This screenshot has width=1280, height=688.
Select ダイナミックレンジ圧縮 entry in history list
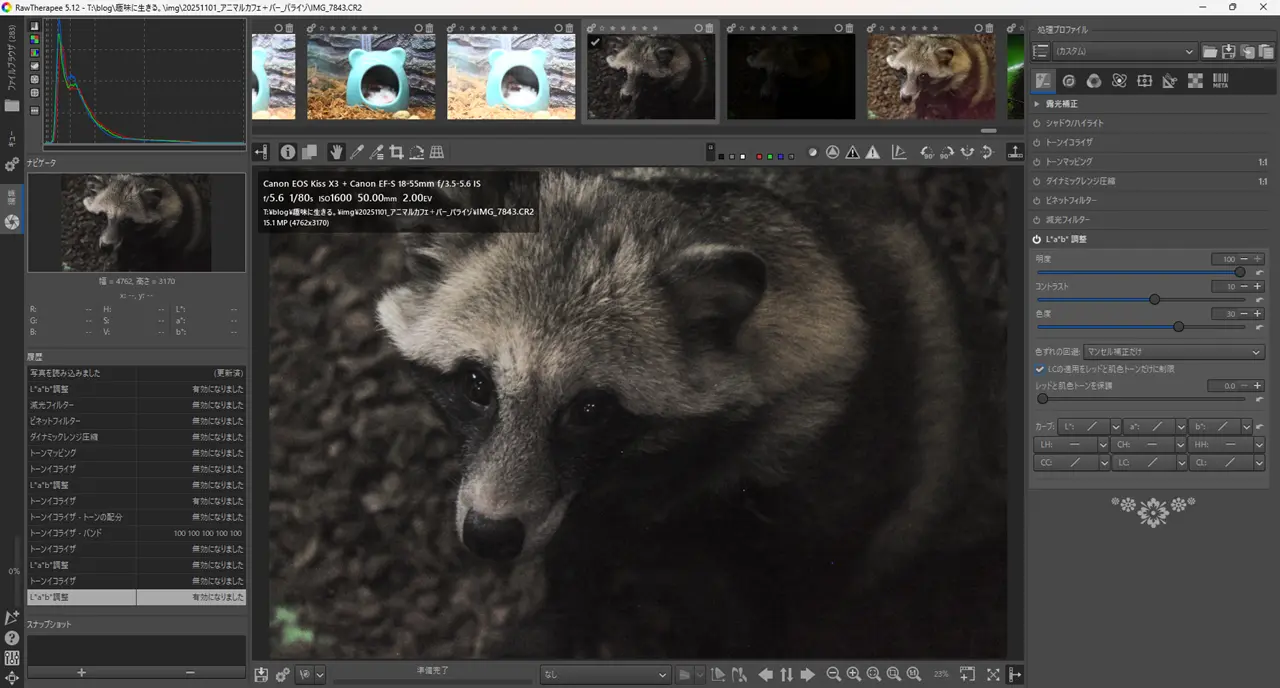click(x=82, y=437)
